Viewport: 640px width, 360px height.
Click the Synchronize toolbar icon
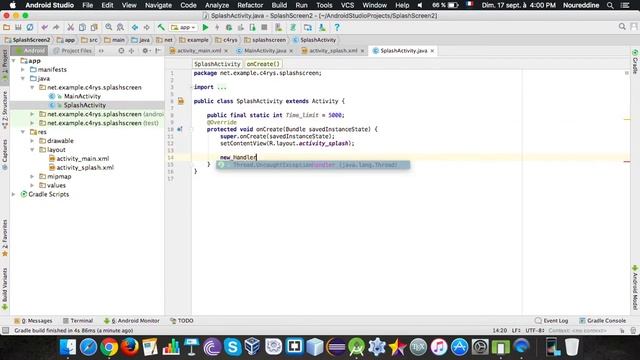tap(30, 27)
